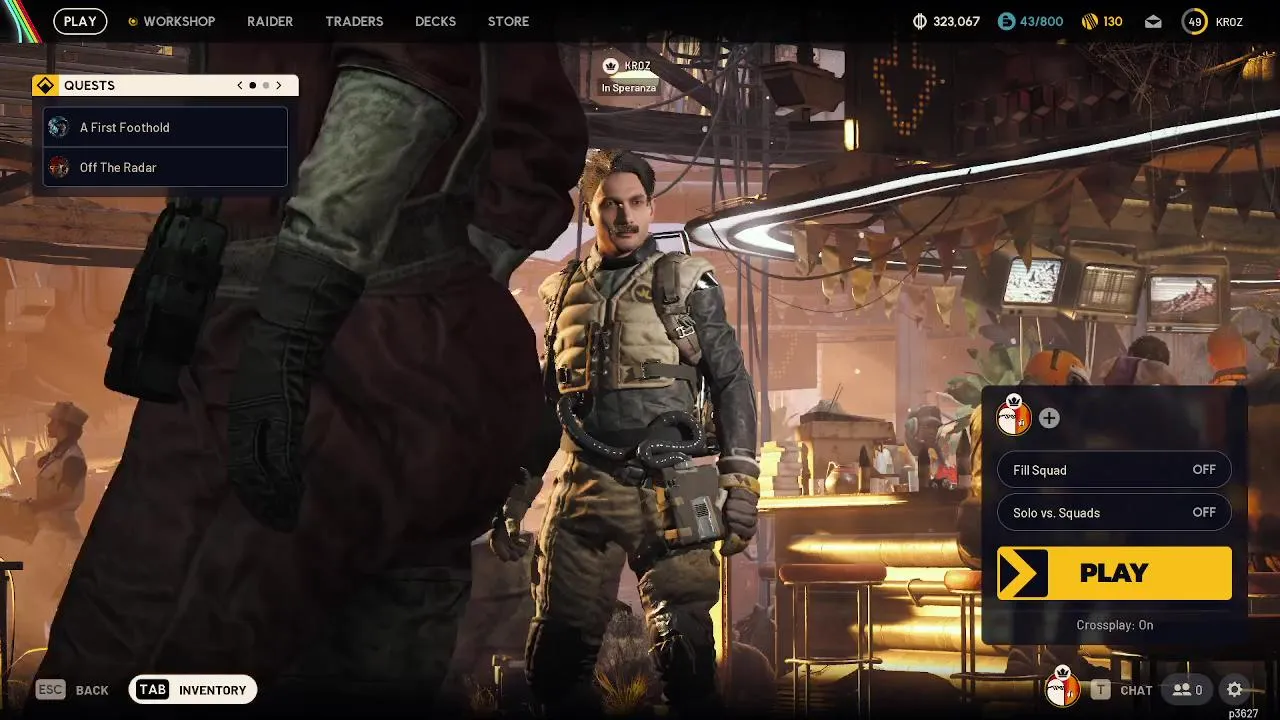Click the blue stash icon beside 43/800
This screenshot has height=720, width=1280.
click(1006, 21)
